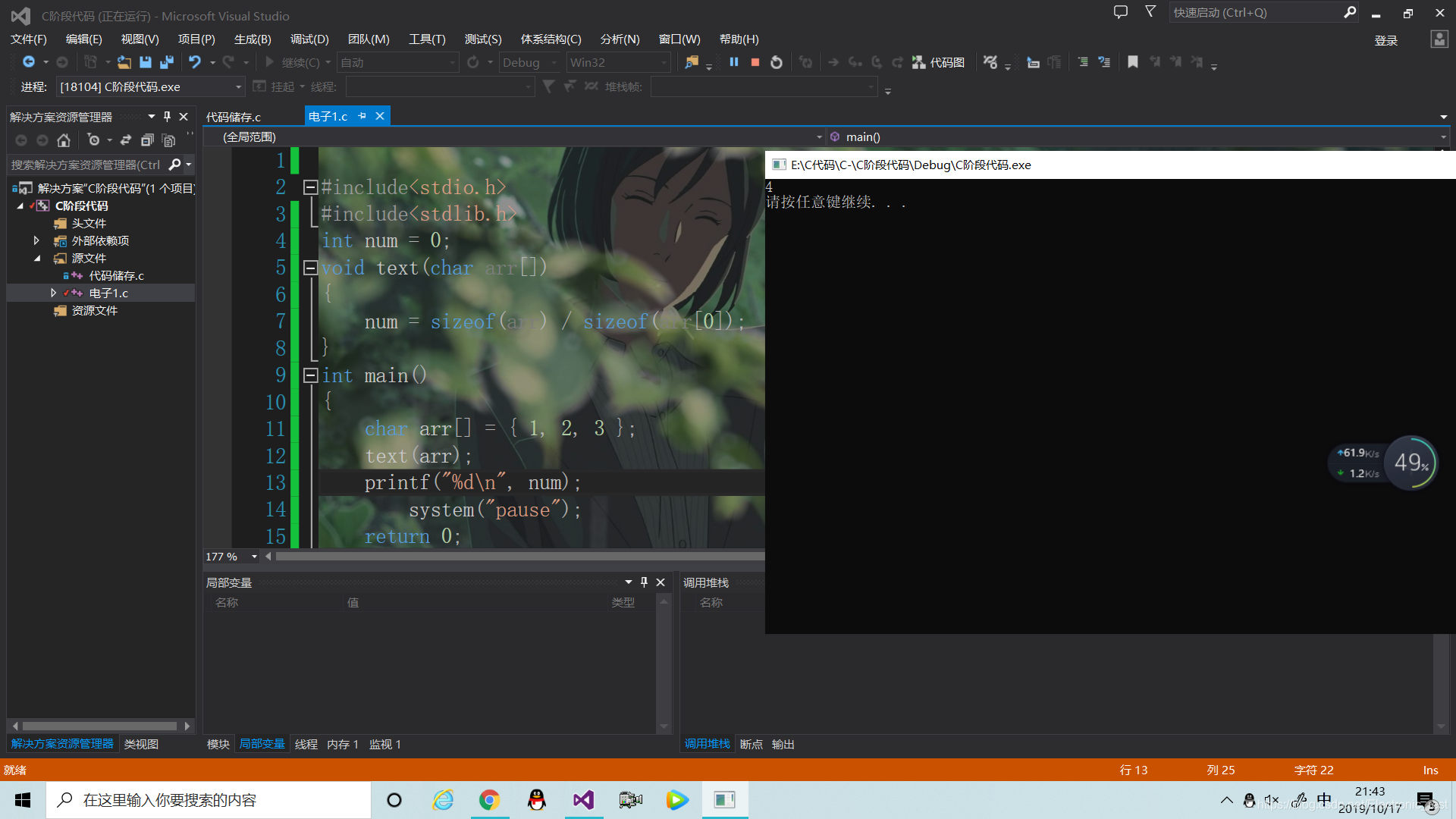This screenshot has width=1456, height=819.
Task: Select the 头文件 folder
Action: point(89,223)
